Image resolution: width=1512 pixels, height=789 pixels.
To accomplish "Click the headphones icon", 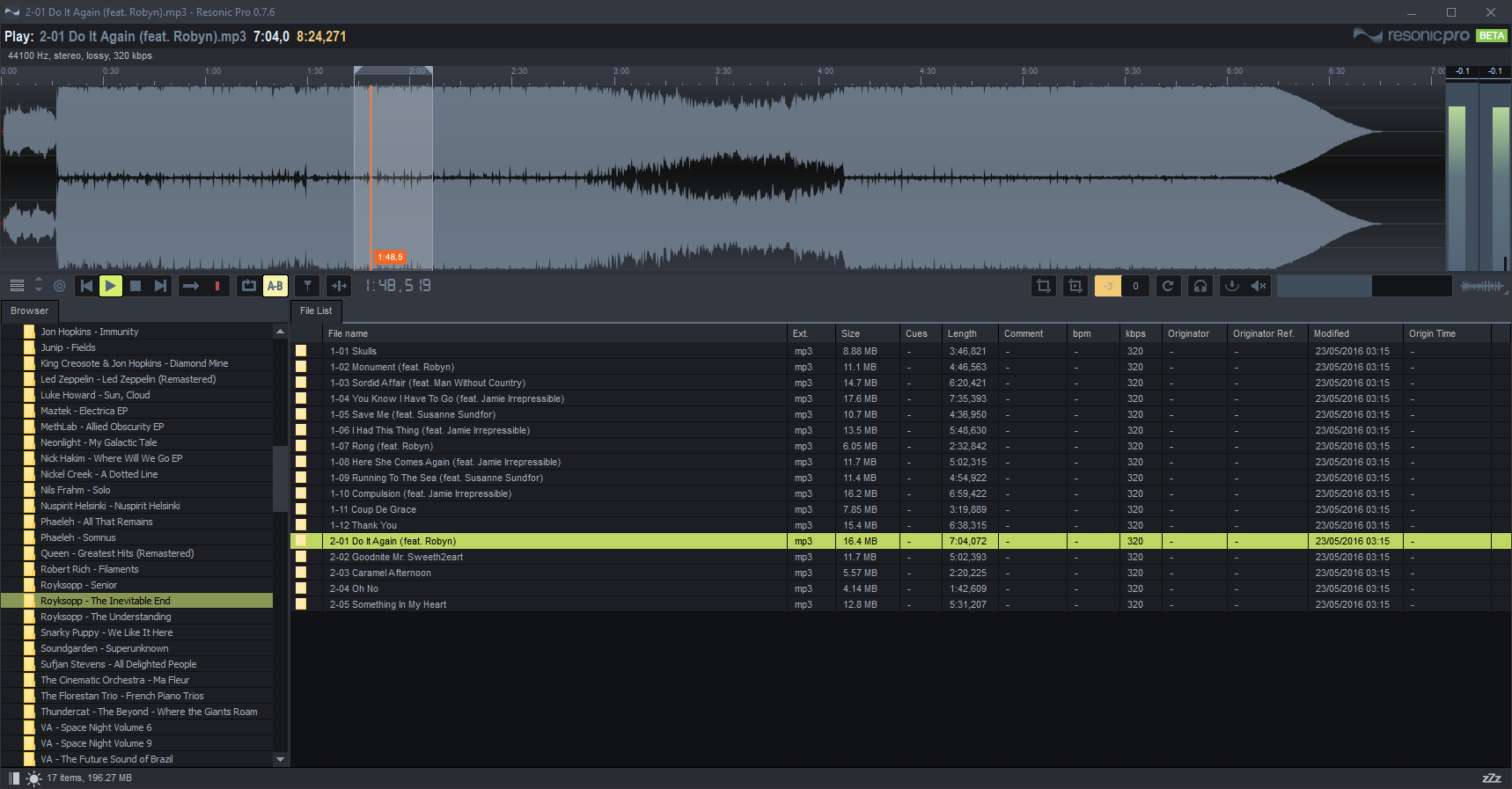I will pos(1200,286).
